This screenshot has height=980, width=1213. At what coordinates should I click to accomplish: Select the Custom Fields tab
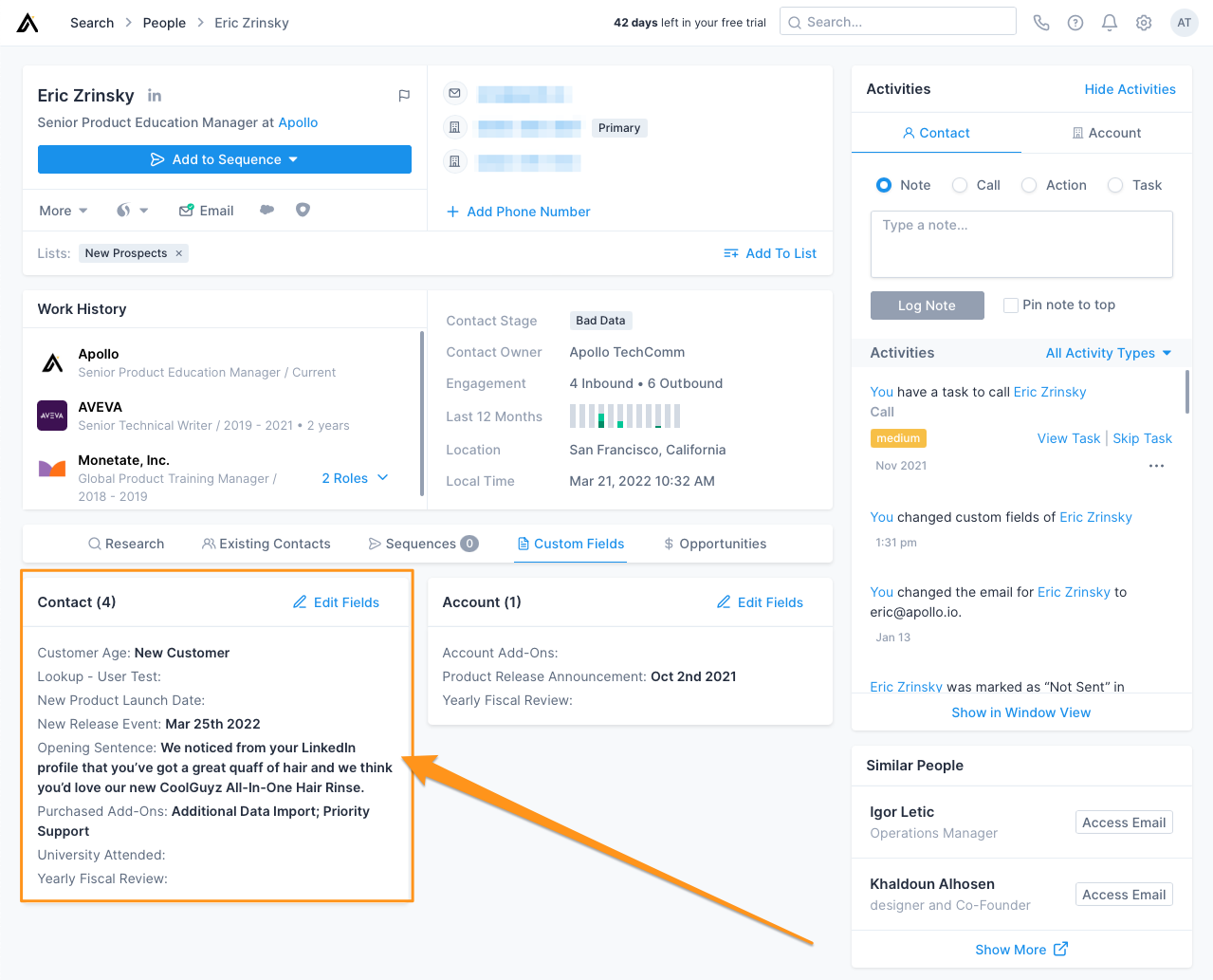click(x=571, y=544)
